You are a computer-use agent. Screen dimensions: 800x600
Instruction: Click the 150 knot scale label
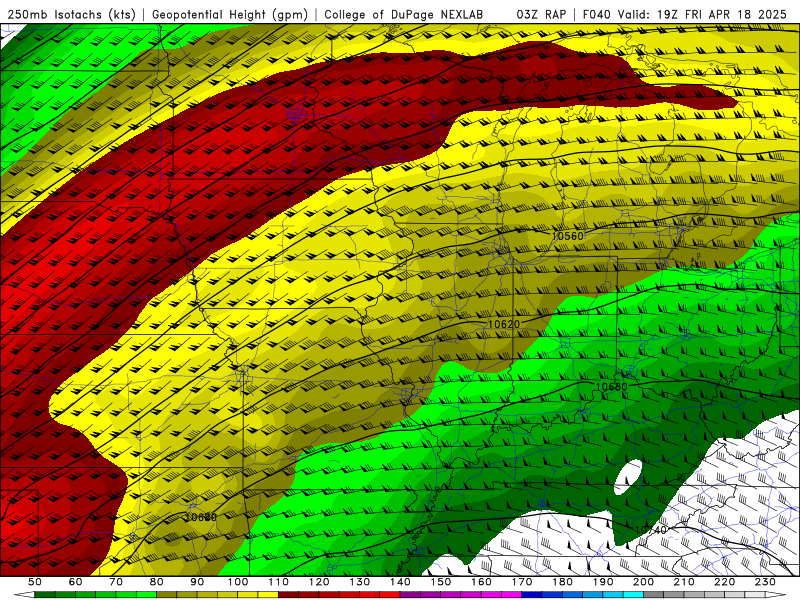pyautogui.click(x=441, y=582)
